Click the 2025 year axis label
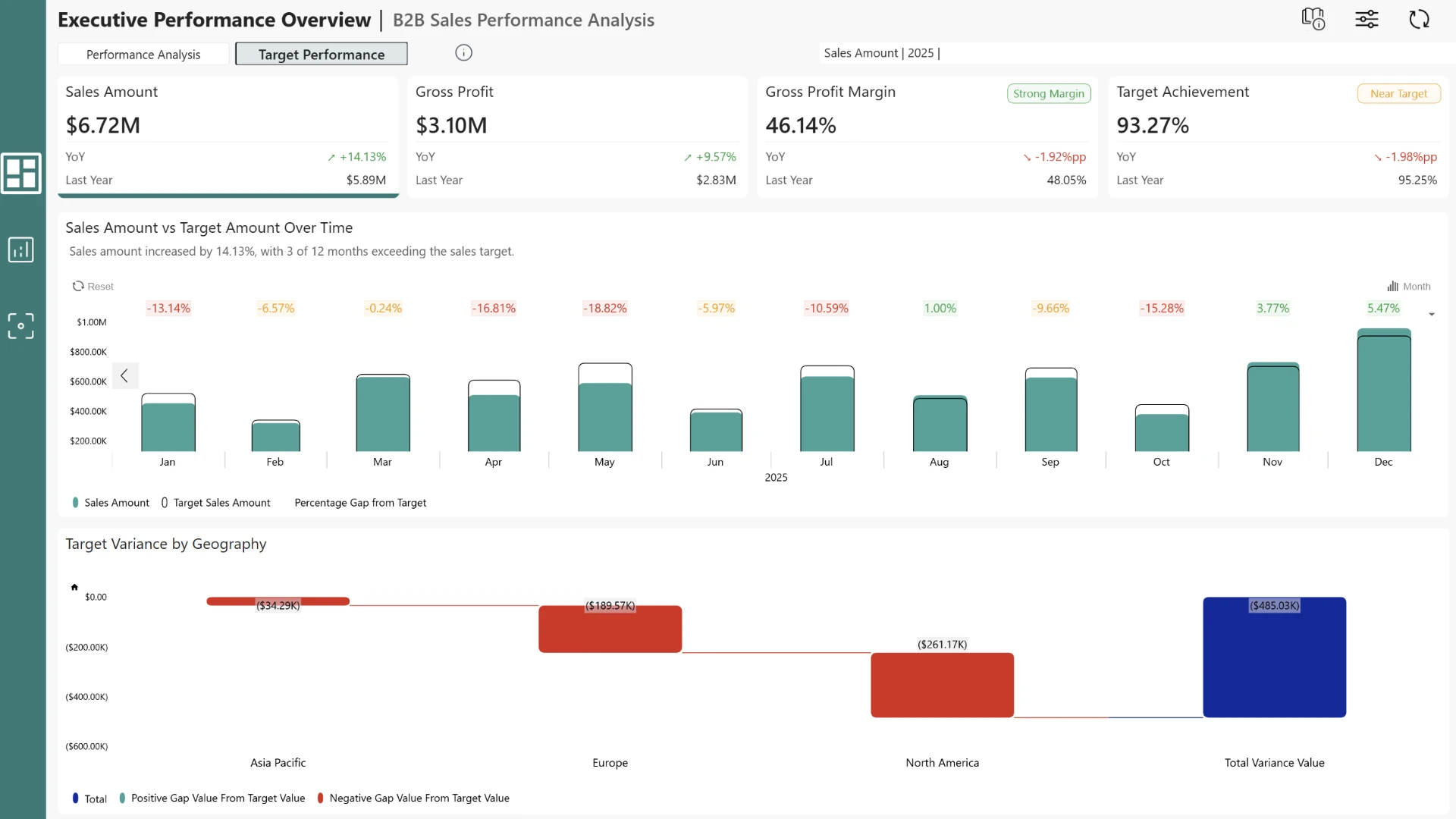Screen dimensions: 1456x819 (777, 478)
